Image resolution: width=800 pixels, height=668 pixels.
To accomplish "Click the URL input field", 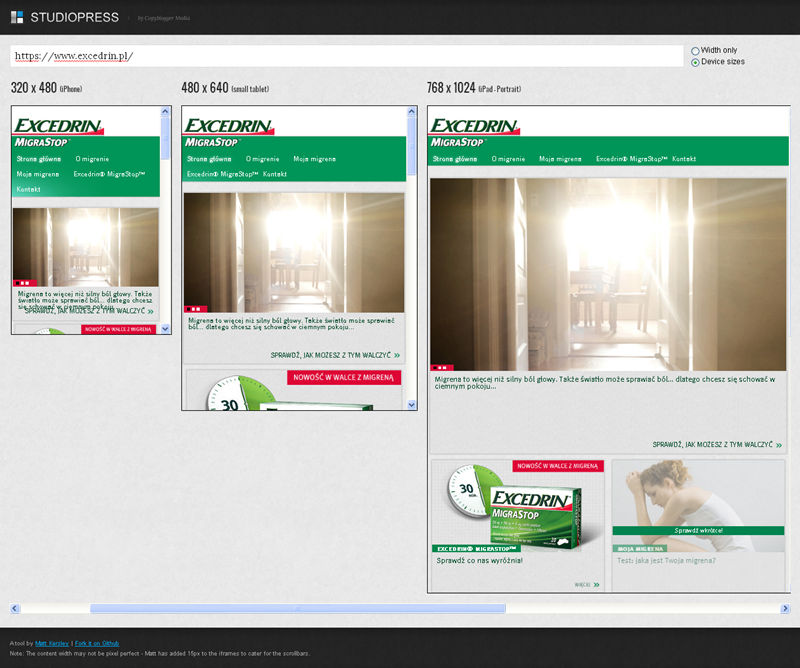I will coord(346,56).
